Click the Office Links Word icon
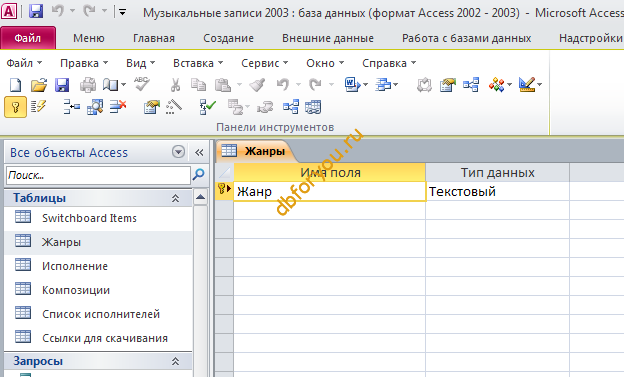Viewport: 624px width, 377px height. click(x=352, y=85)
